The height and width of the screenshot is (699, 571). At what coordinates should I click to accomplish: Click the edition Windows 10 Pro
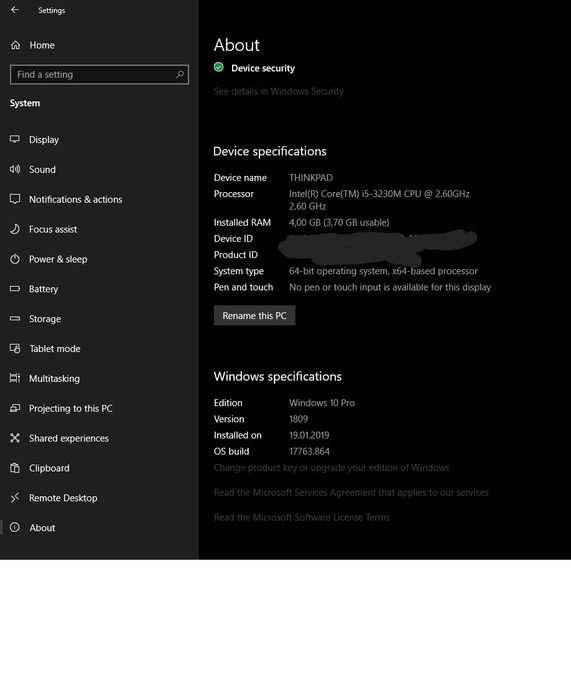tap(322, 403)
